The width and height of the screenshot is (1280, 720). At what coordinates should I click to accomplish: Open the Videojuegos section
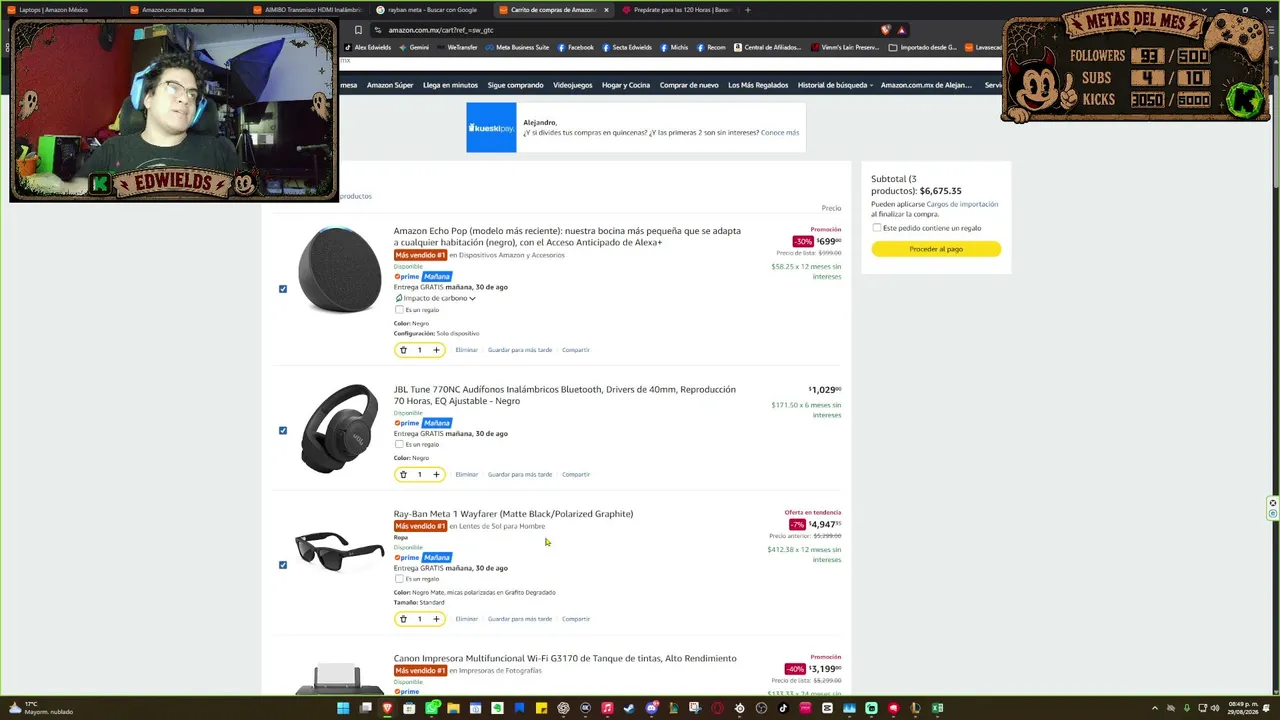[x=573, y=85]
